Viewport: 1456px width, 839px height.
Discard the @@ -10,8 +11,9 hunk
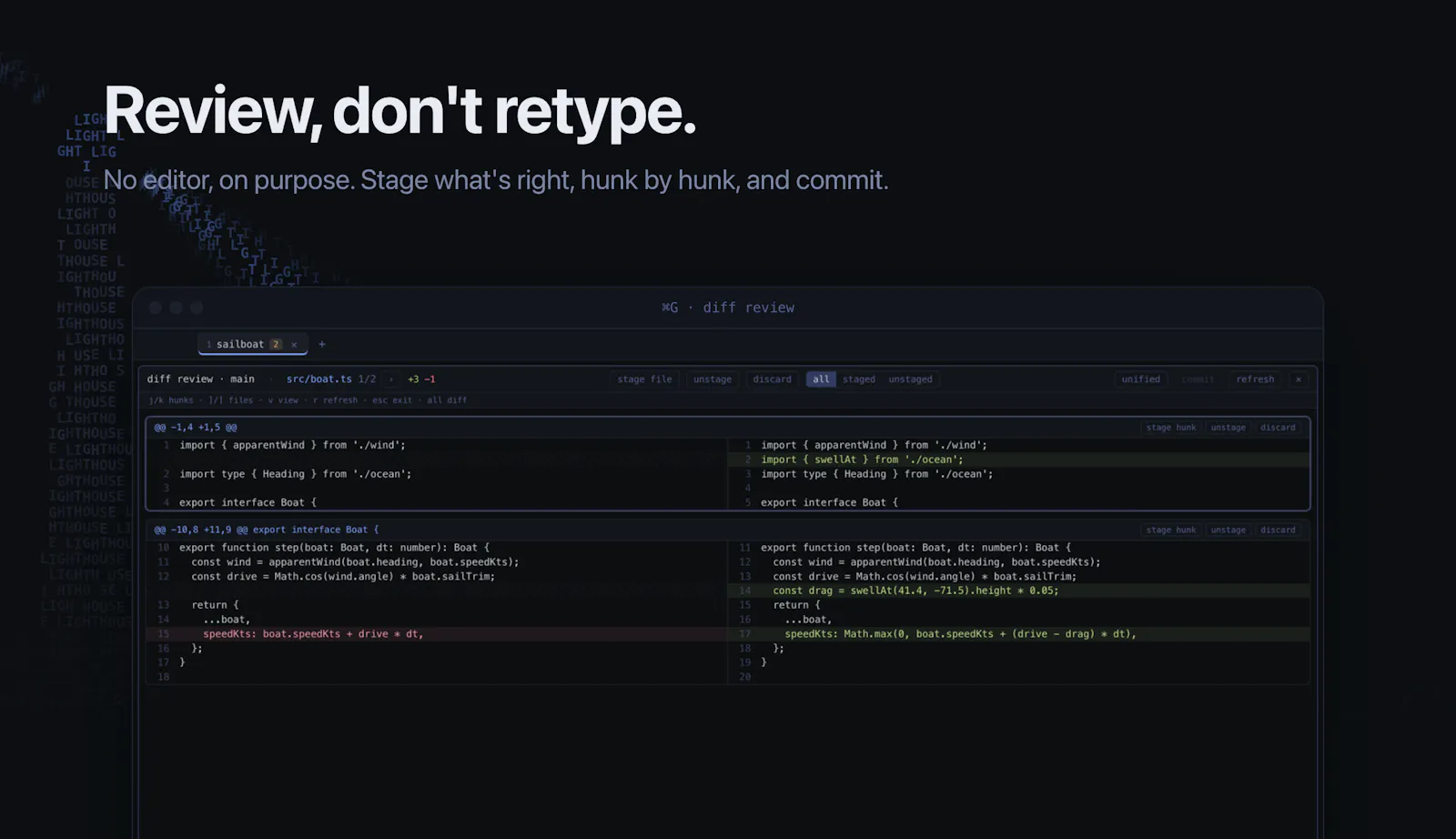click(1278, 530)
